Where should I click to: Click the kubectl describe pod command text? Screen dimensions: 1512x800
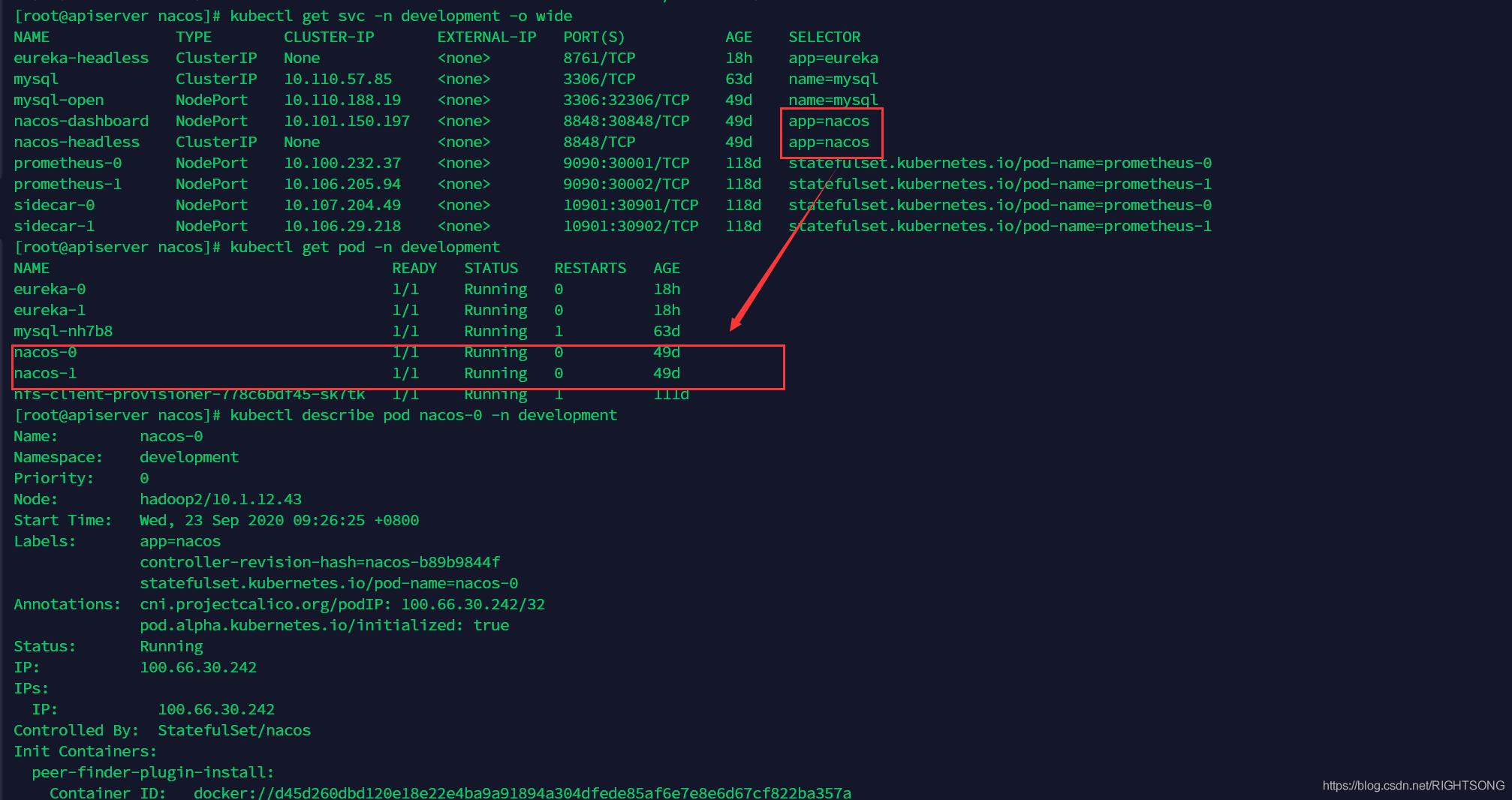pos(423,415)
